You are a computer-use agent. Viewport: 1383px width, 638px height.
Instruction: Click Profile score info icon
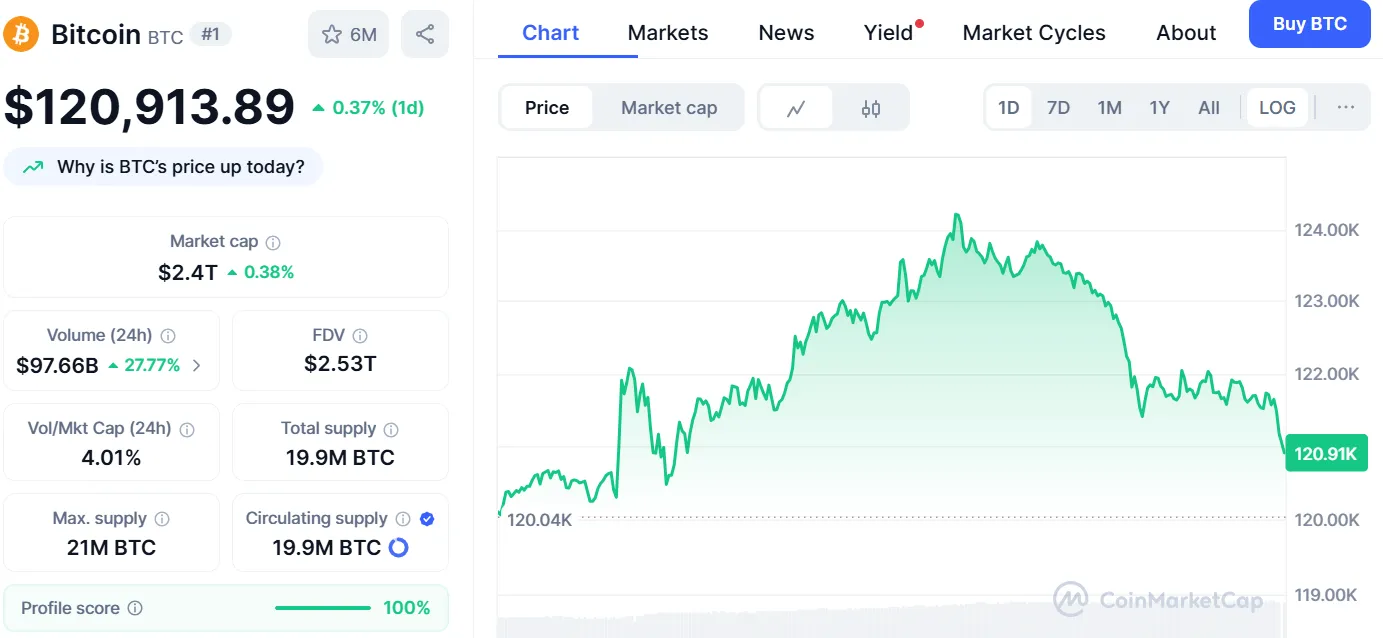(135, 608)
